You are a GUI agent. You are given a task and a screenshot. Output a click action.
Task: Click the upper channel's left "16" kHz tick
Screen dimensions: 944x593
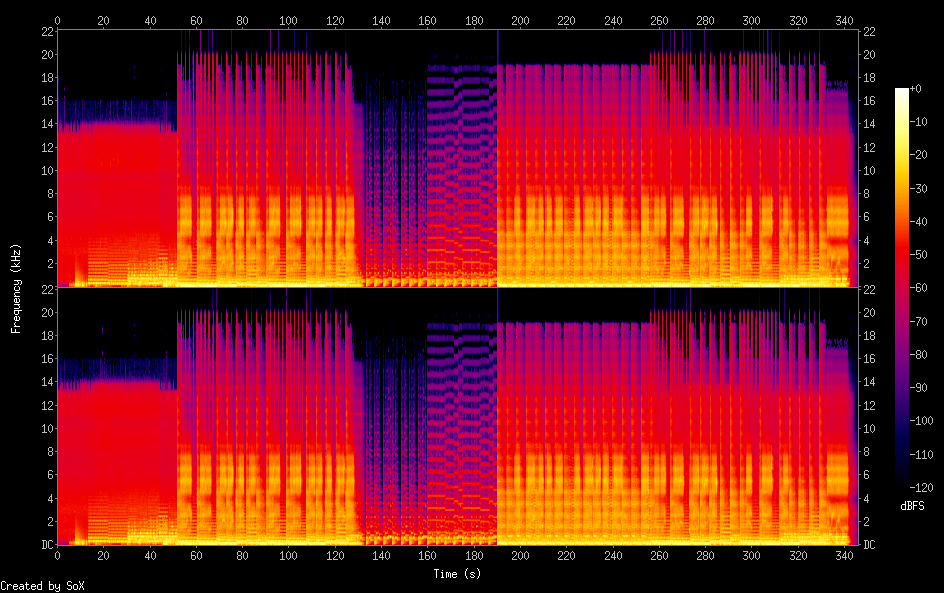pos(48,101)
